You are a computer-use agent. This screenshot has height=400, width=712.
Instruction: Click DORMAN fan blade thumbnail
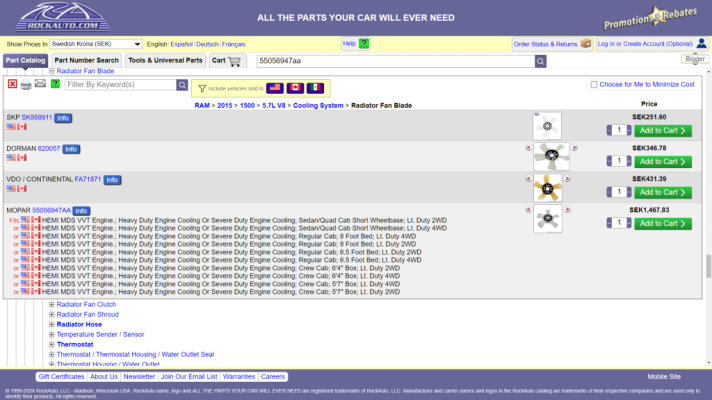pyautogui.click(x=551, y=156)
